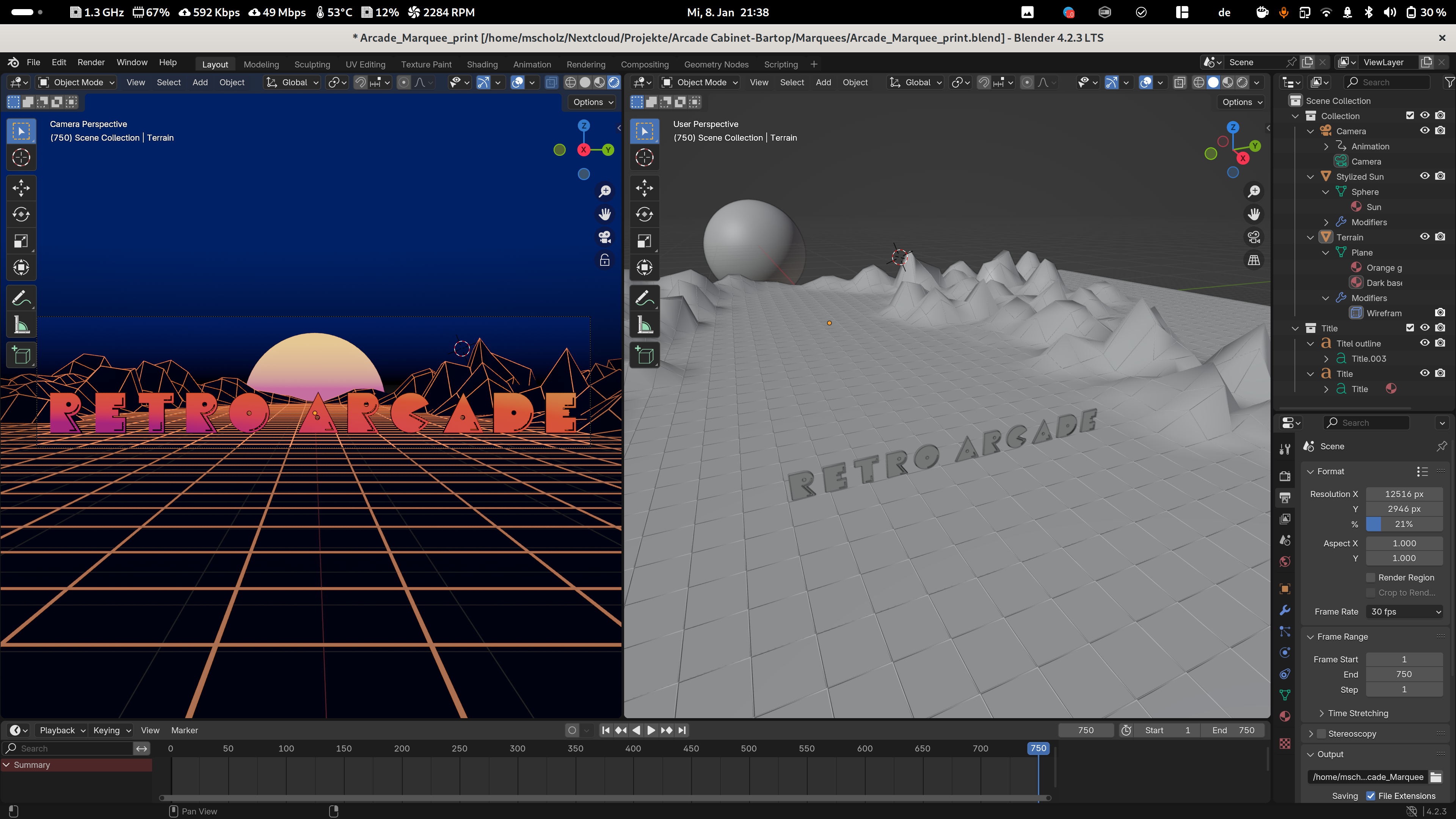Screen dimensions: 1456x819
Task: Open the Render menu
Action: pyautogui.click(x=91, y=62)
